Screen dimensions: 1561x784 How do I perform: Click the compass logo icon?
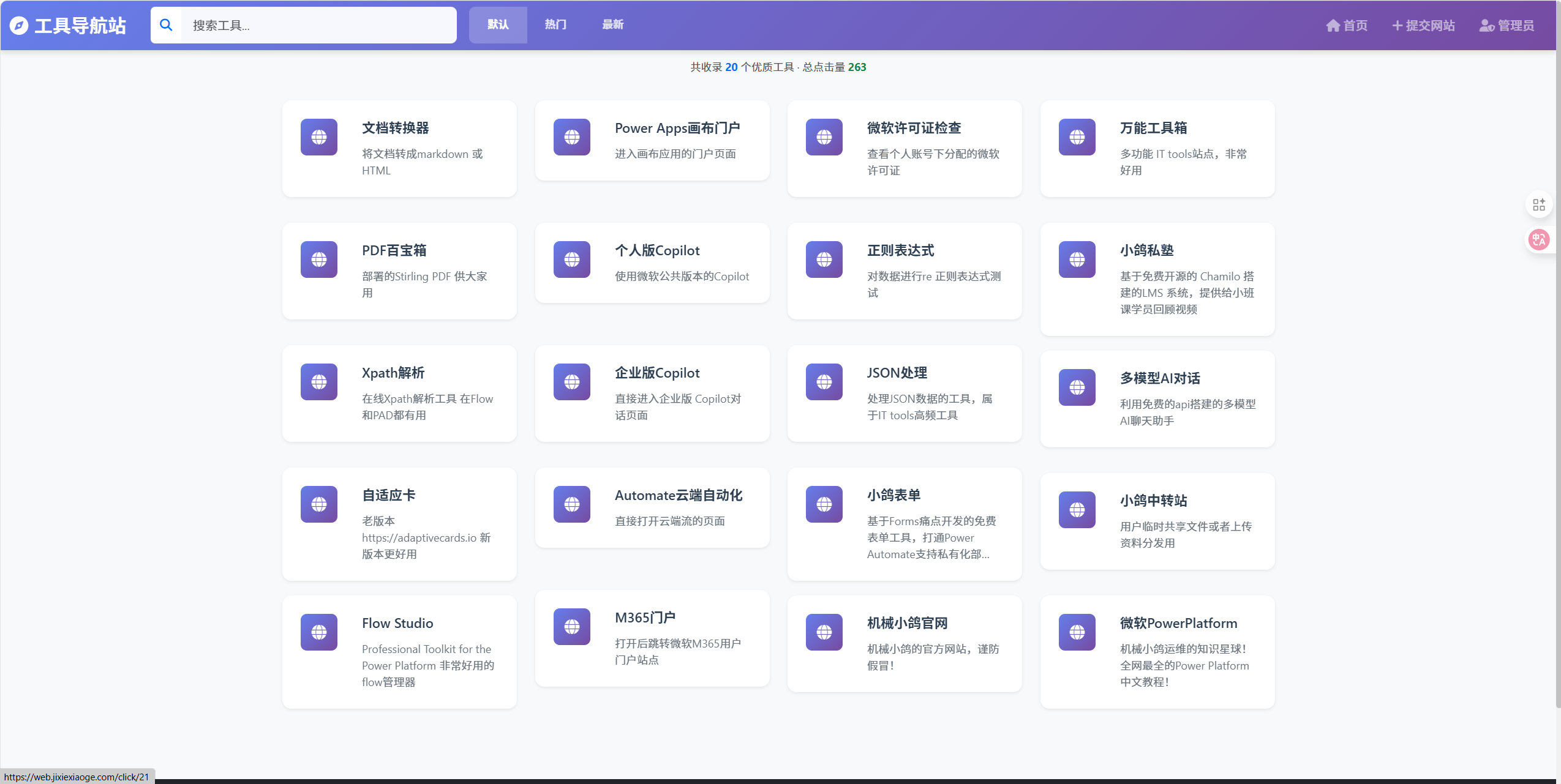click(19, 26)
